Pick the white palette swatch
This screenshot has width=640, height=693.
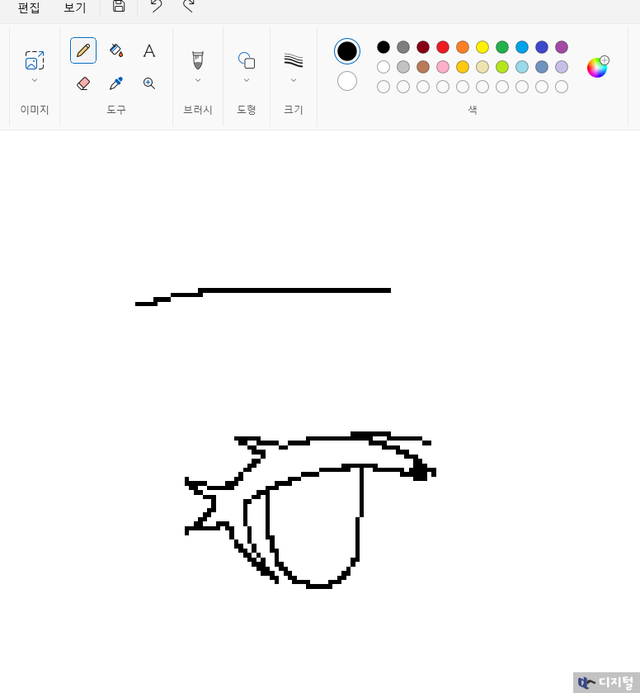(x=383, y=67)
